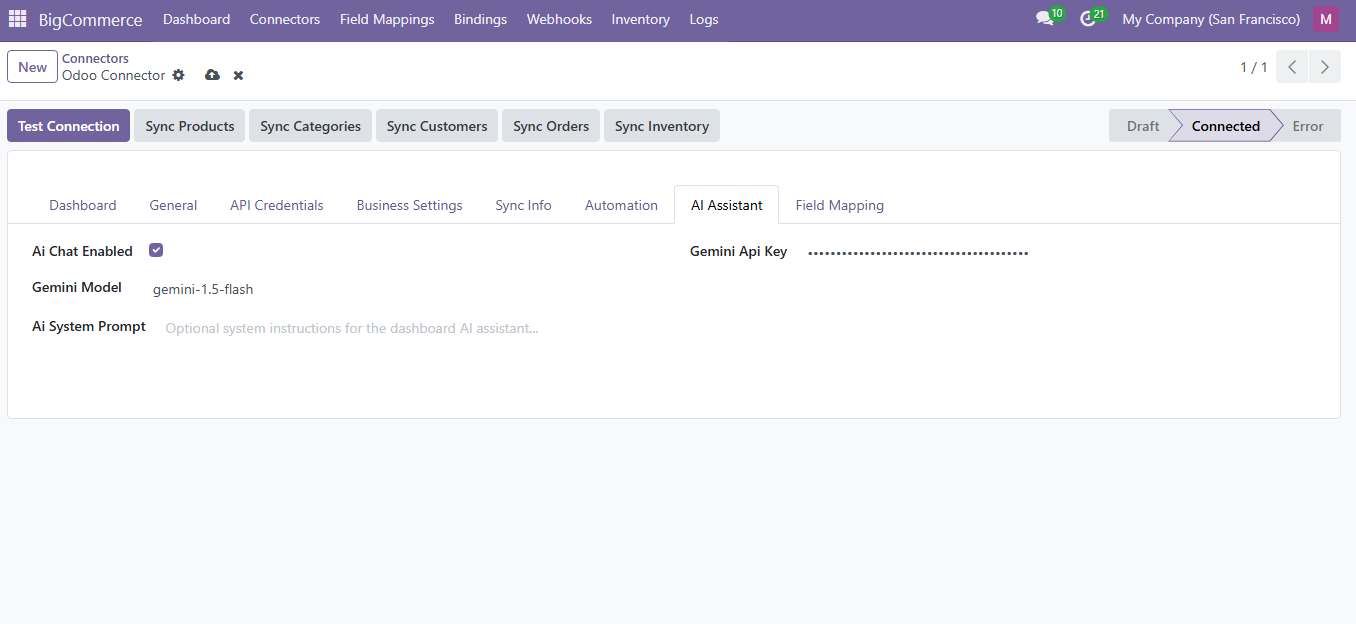The width and height of the screenshot is (1356, 624).
Task: Click the user avatar M icon
Action: 1326,19
